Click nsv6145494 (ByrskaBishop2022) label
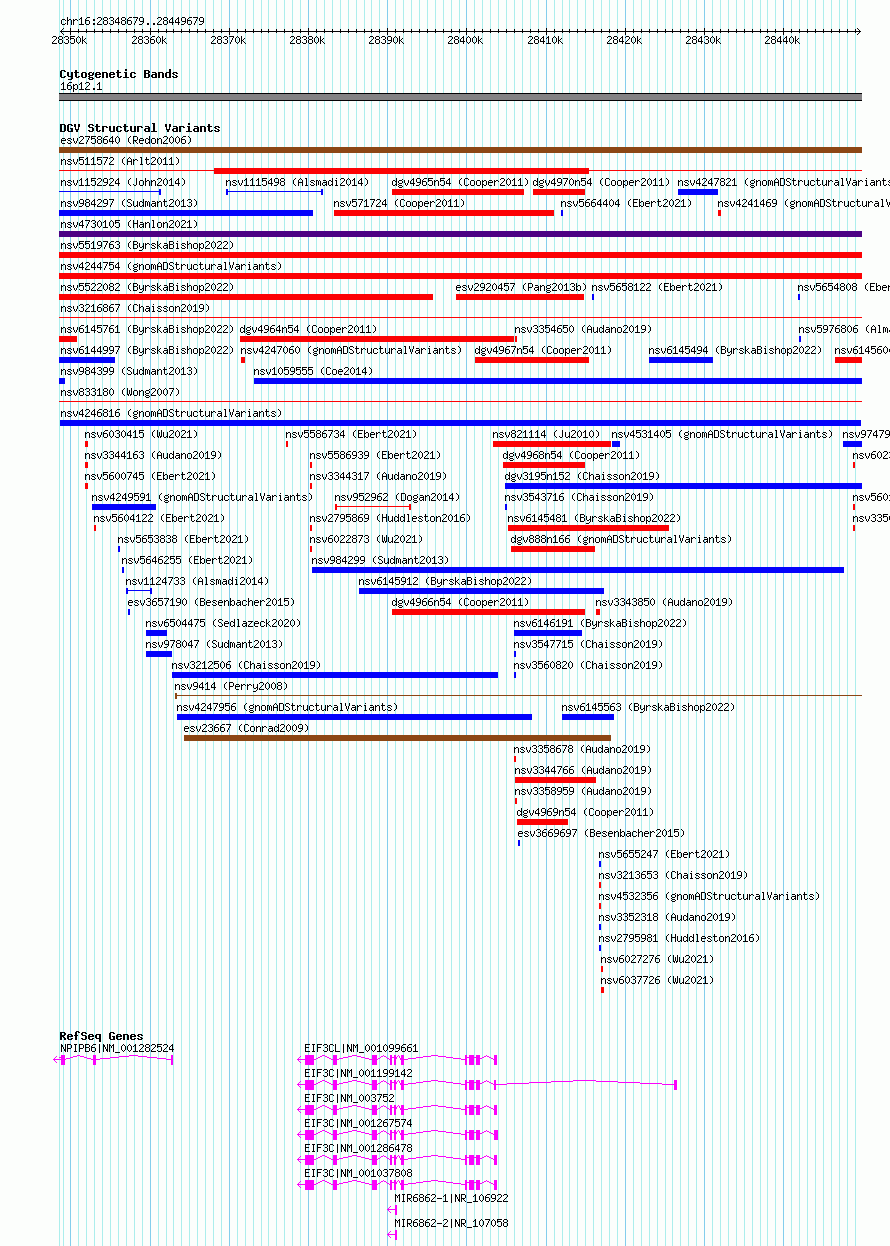890x1246 pixels. (x=735, y=350)
